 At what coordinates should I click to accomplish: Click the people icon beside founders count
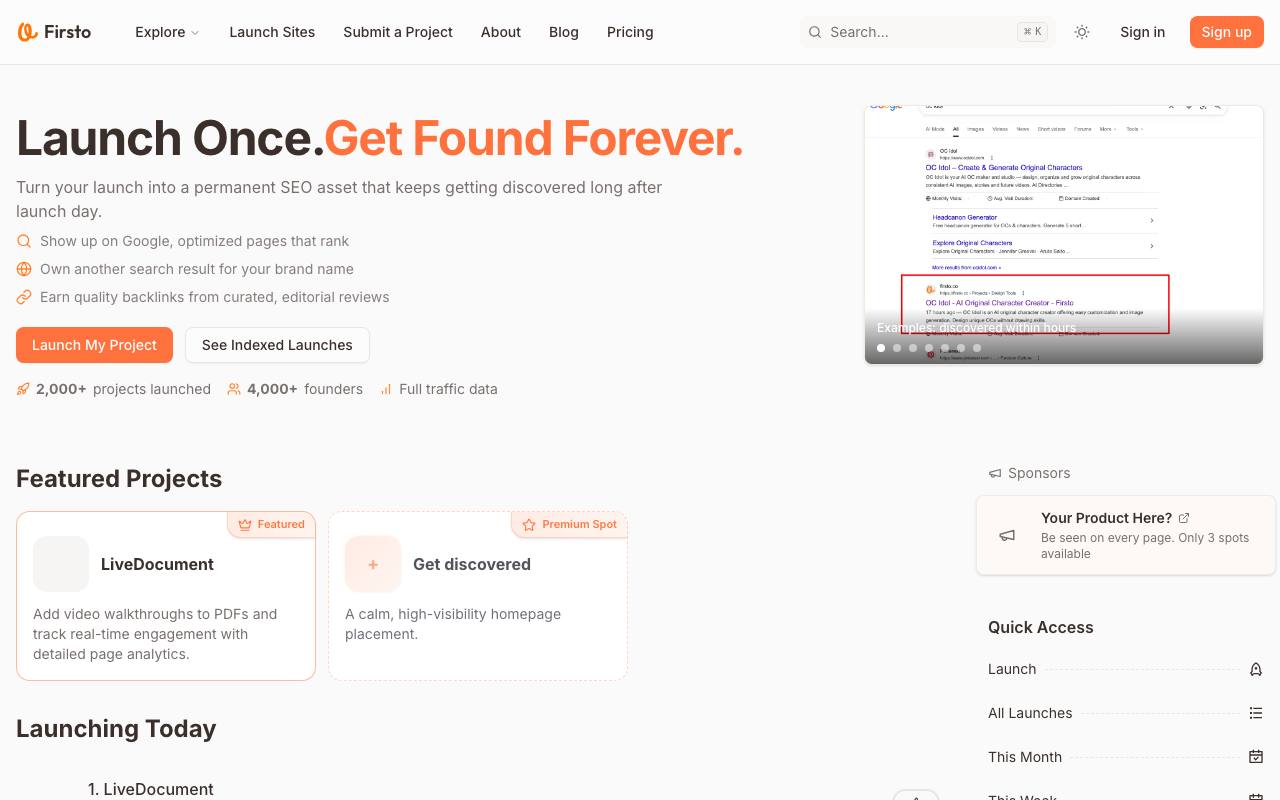pos(234,389)
